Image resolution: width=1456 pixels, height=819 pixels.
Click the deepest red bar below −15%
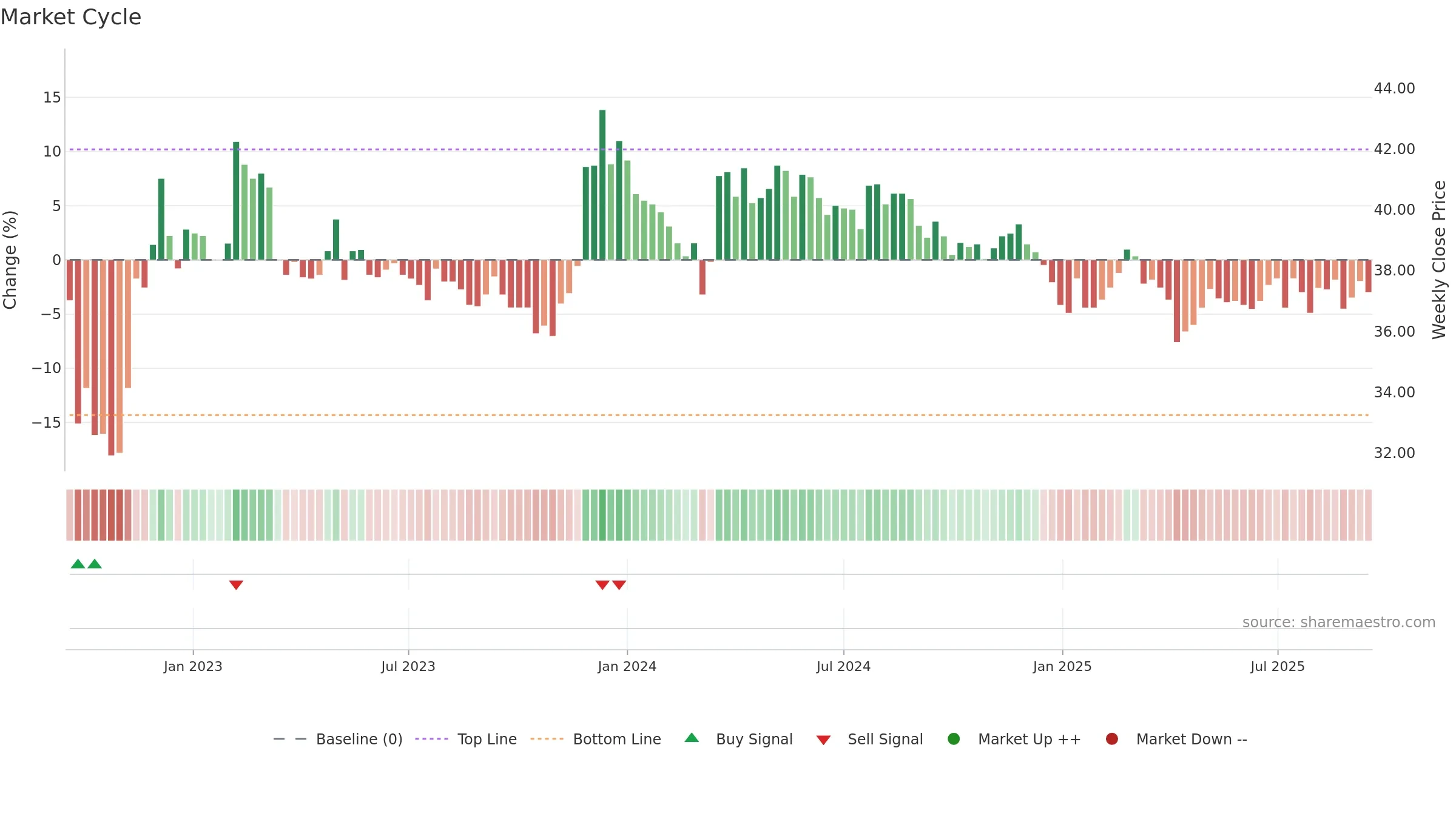(x=111, y=358)
